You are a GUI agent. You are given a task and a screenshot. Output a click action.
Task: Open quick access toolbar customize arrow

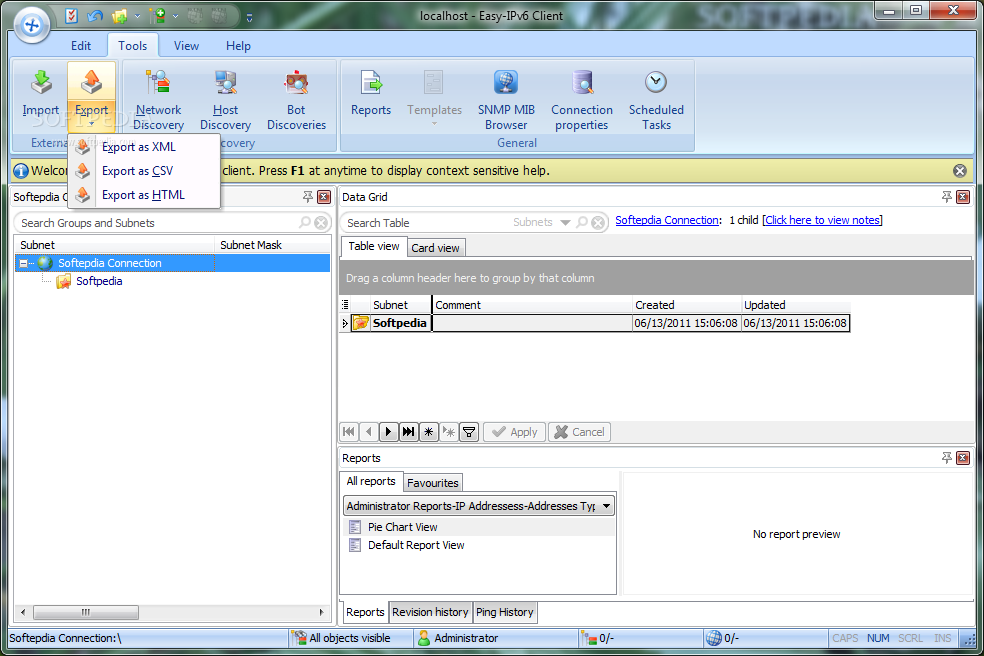249,17
